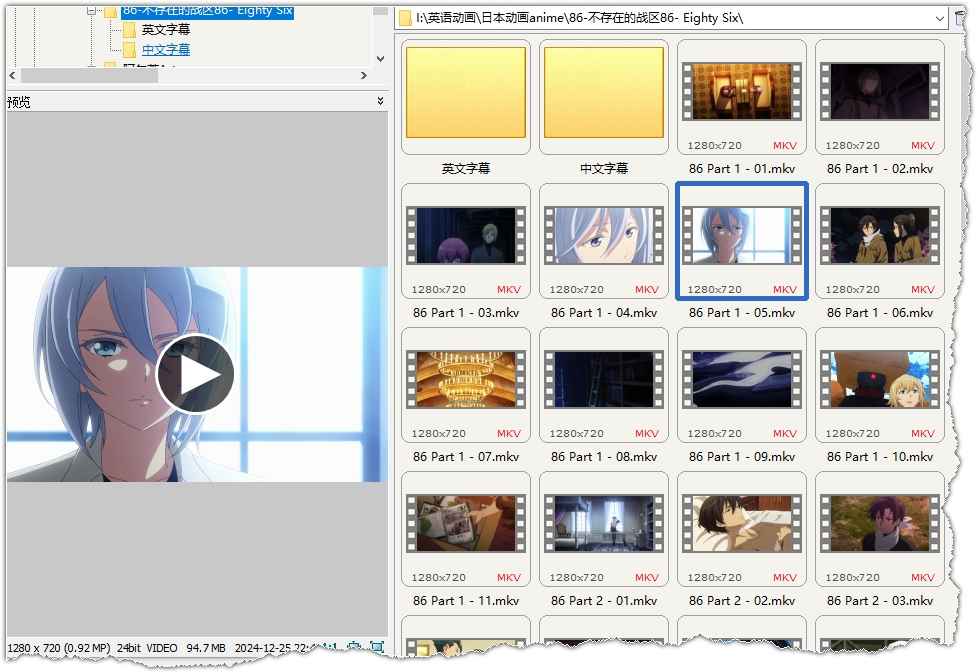The width and height of the screenshot is (978, 672).
Task: Click the file name 86 Part 1 - 08.mkv
Action: [604, 457]
